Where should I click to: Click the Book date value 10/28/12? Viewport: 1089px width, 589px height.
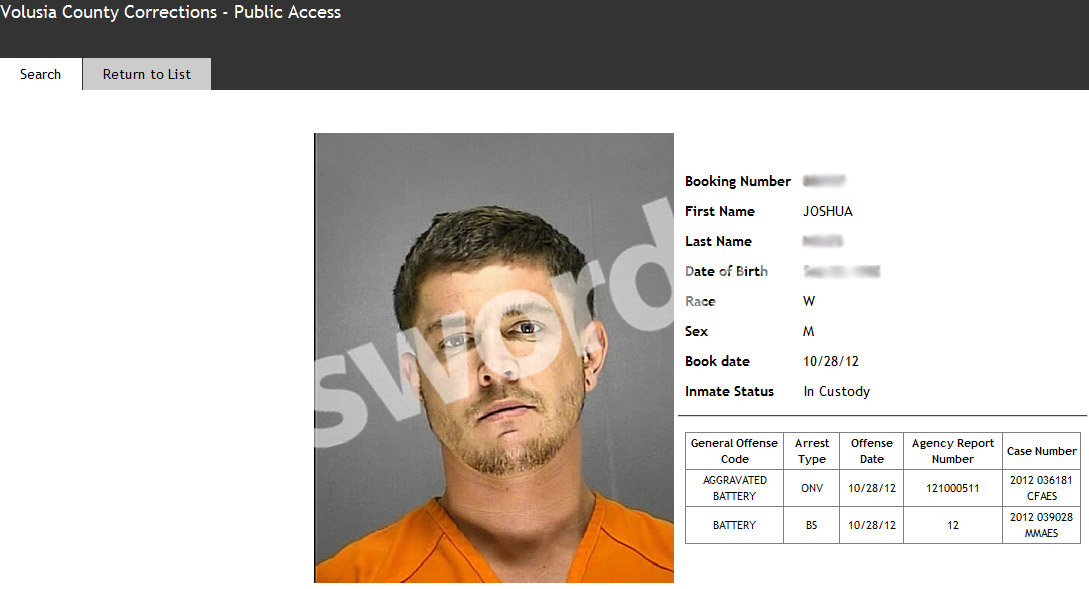click(x=831, y=361)
